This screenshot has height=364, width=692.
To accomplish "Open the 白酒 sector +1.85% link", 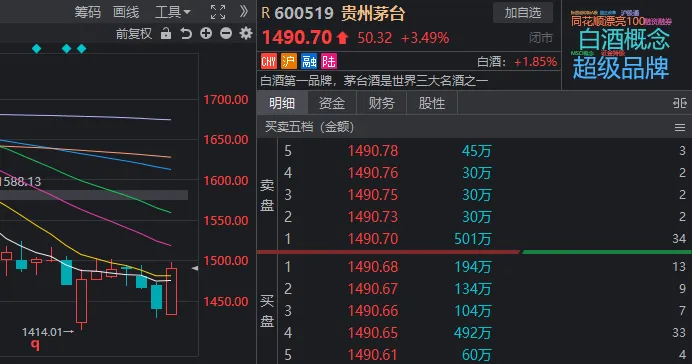I will pos(517,61).
